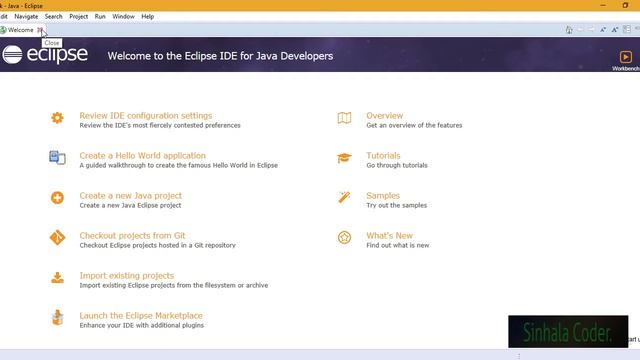Click the Samples magic wand icon

pos(344,198)
